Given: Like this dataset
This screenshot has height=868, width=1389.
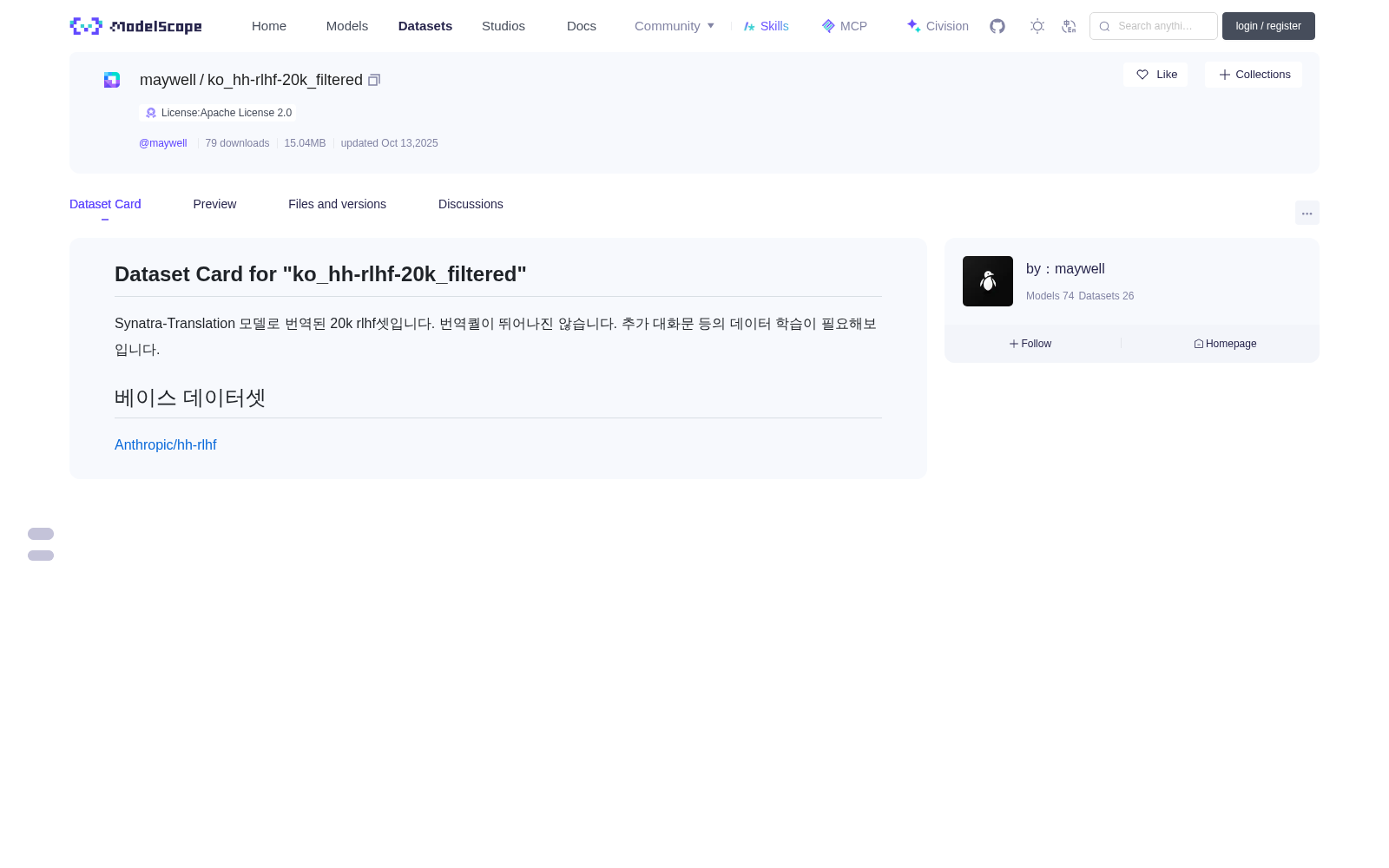Looking at the screenshot, I should point(1155,75).
